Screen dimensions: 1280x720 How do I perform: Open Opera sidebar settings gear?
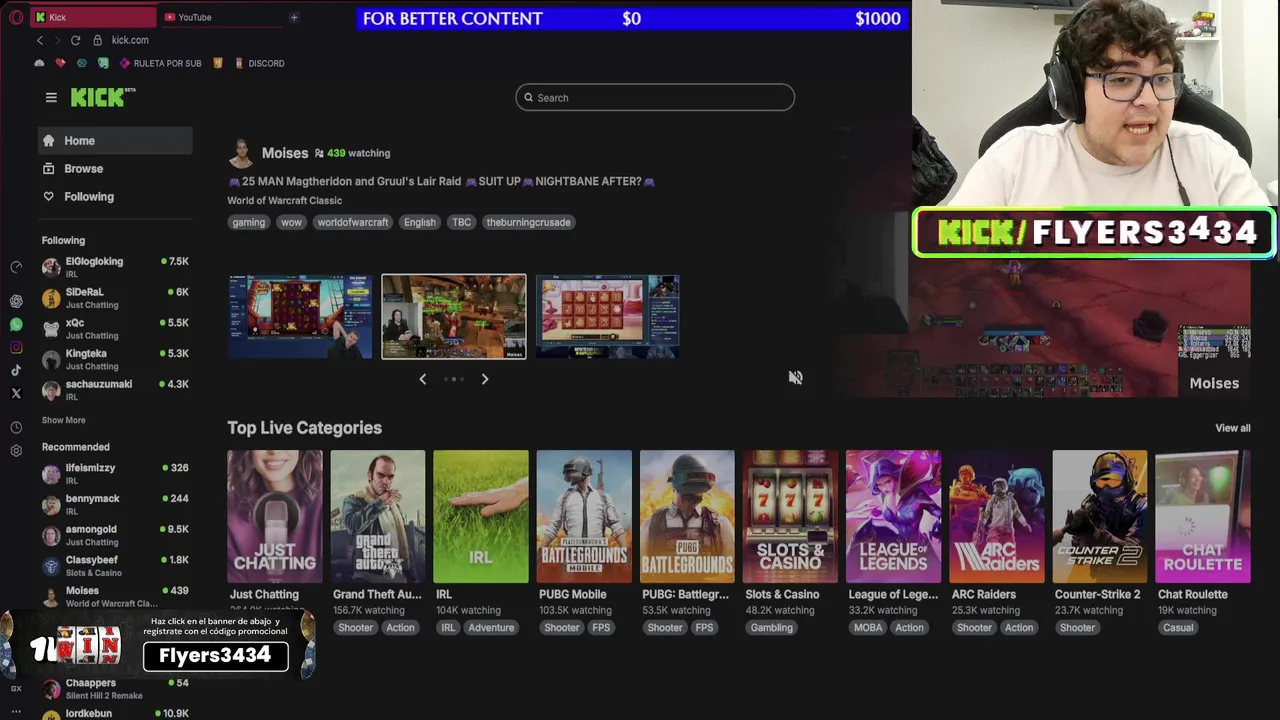click(16, 451)
